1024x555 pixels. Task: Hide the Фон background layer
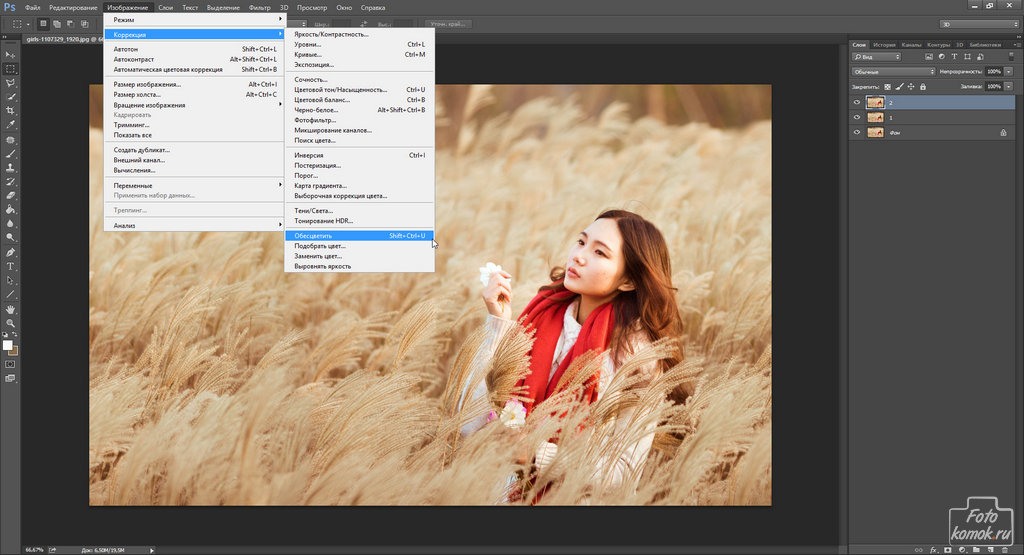pos(856,132)
